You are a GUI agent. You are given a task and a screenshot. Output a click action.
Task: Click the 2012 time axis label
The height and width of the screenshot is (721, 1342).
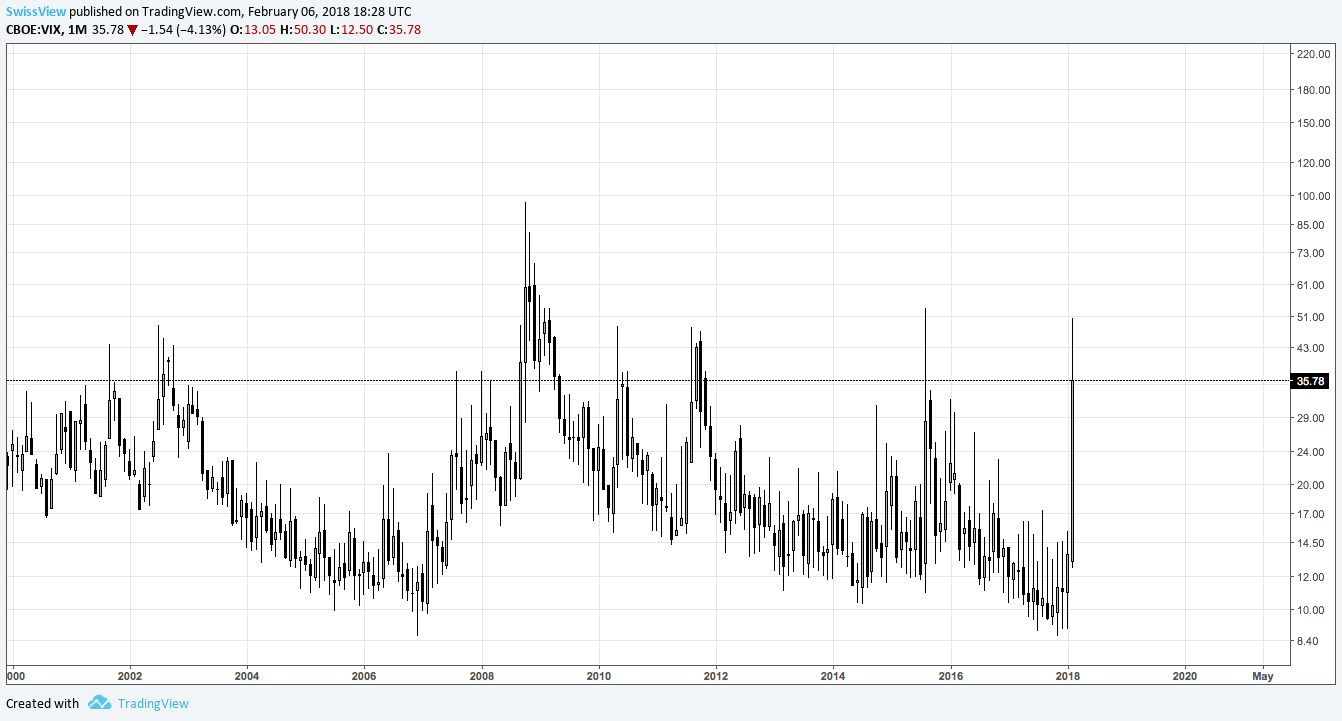716,676
